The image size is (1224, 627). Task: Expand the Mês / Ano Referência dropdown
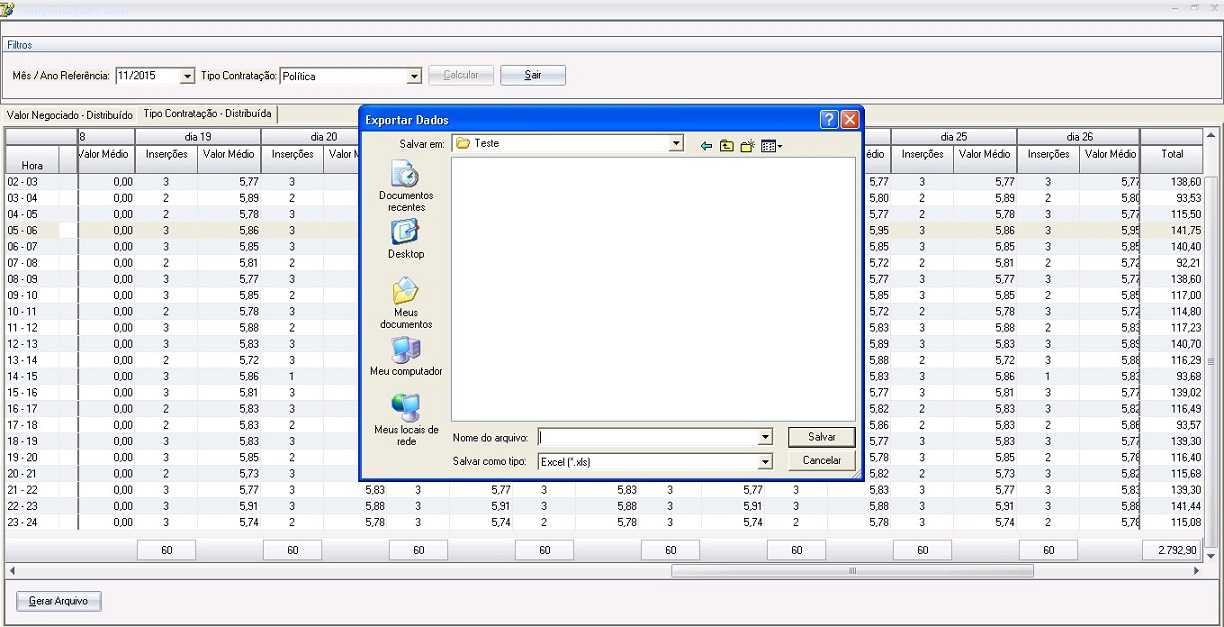click(187, 76)
